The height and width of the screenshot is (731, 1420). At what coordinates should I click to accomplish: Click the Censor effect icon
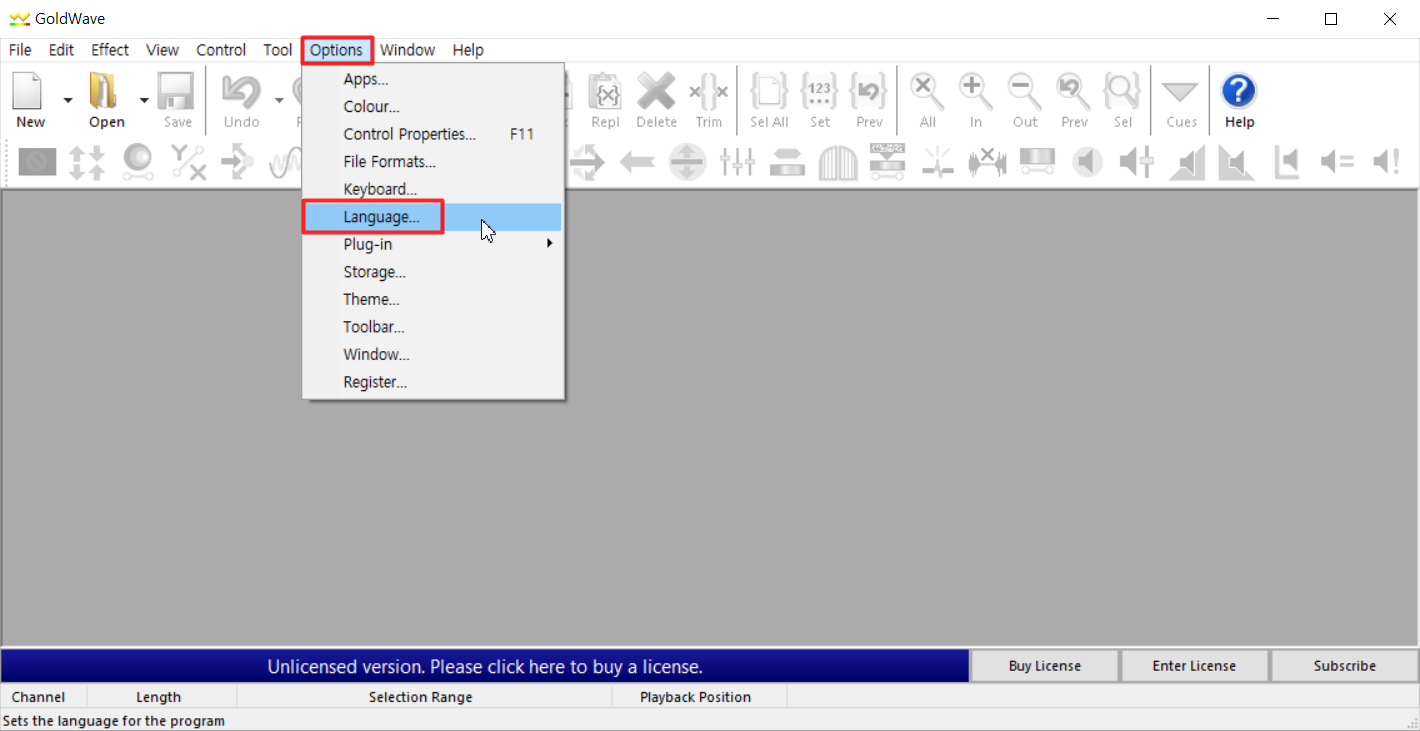[37, 162]
